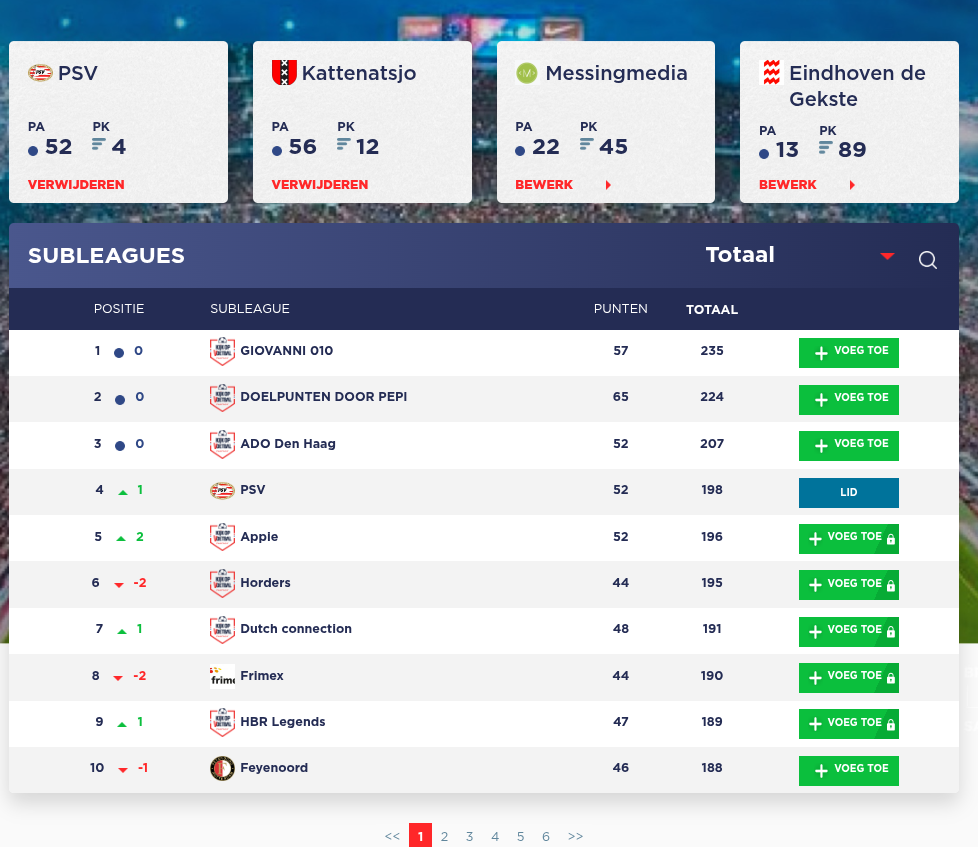Image resolution: width=978 pixels, height=847 pixels.
Task: Click the Kattenatsjo shield logo
Action: click(284, 72)
